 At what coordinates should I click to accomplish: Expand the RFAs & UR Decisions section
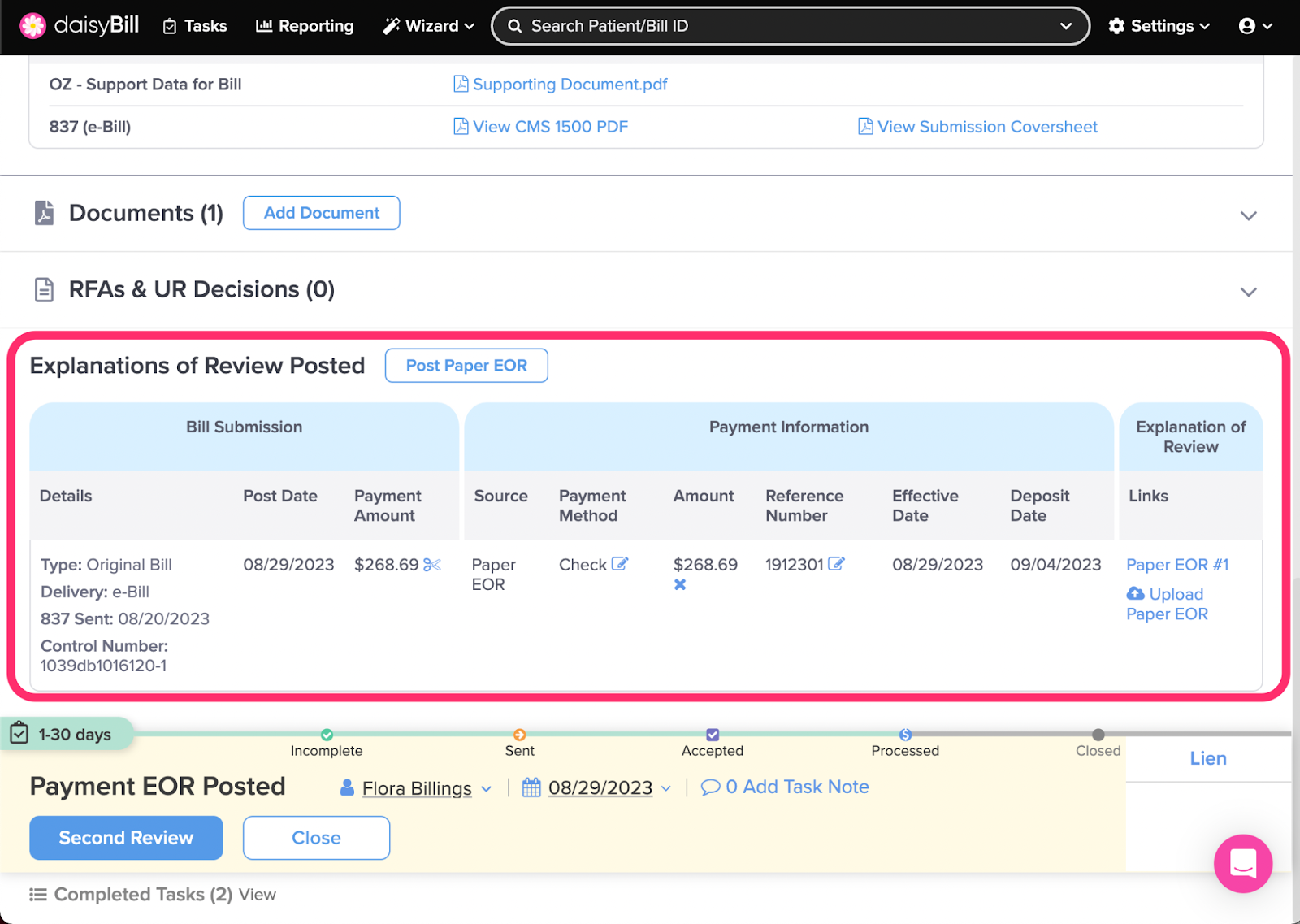coord(1248,292)
